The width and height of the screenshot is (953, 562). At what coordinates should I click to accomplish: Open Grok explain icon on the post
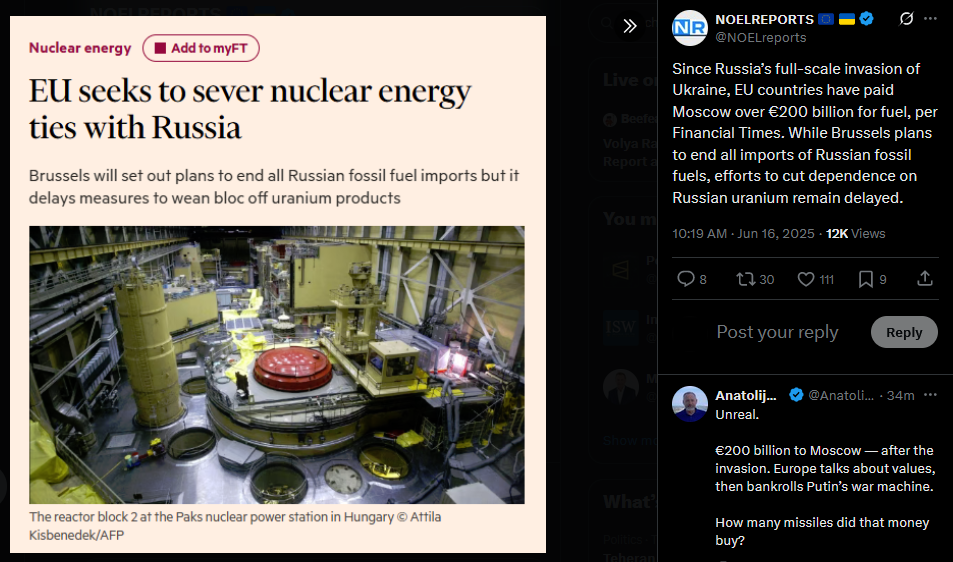[906, 19]
